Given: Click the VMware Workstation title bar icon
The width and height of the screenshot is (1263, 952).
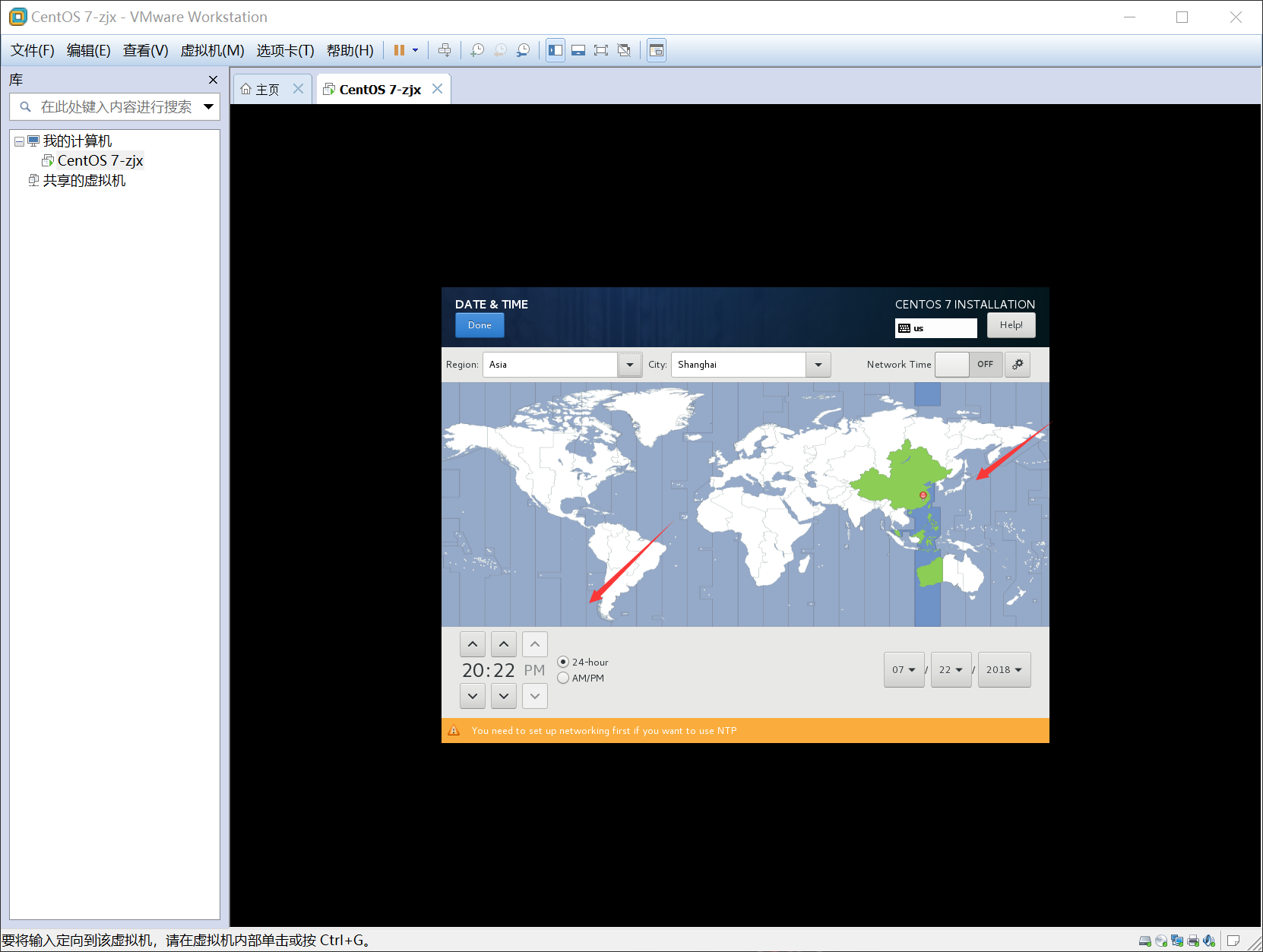Looking at the screenshot, I should coord(17,17).
